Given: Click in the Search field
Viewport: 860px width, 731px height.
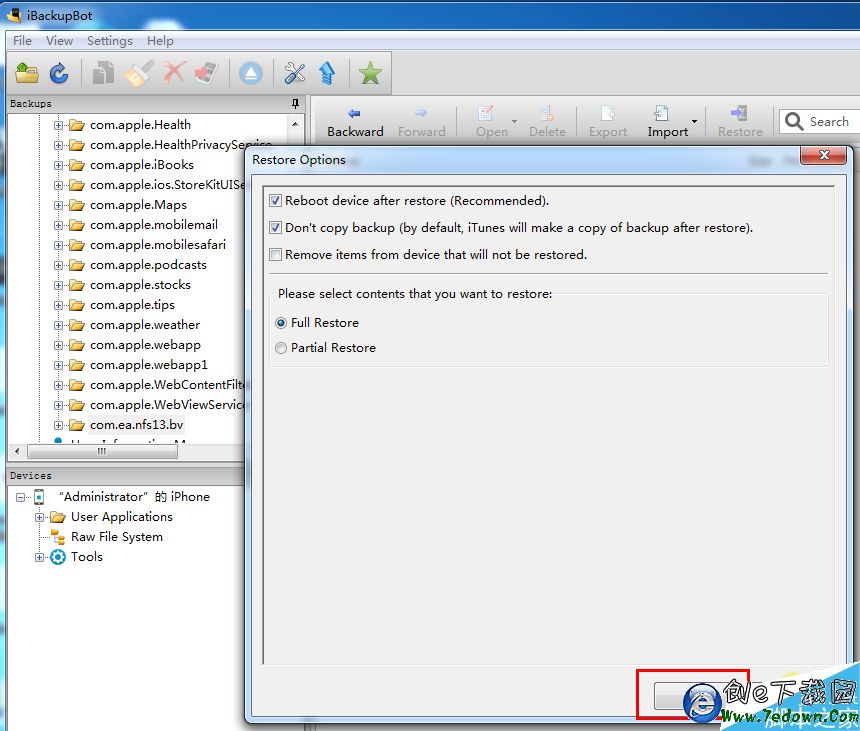Looking at the screenshot, I should click(827, 122).
